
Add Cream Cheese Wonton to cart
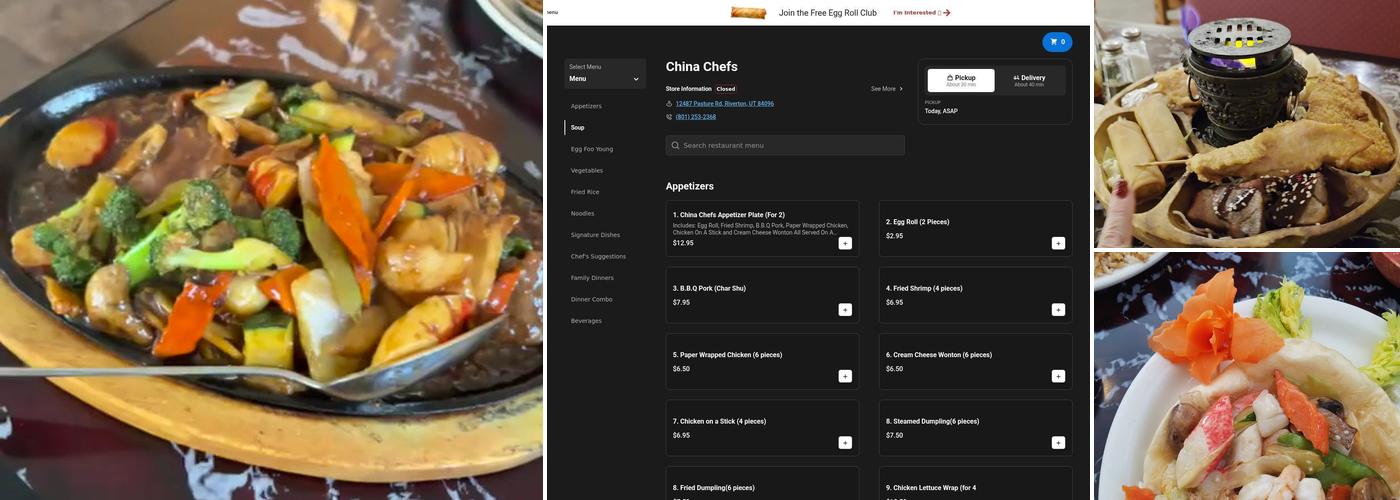pyautogui.click(x=1058, y=376)
